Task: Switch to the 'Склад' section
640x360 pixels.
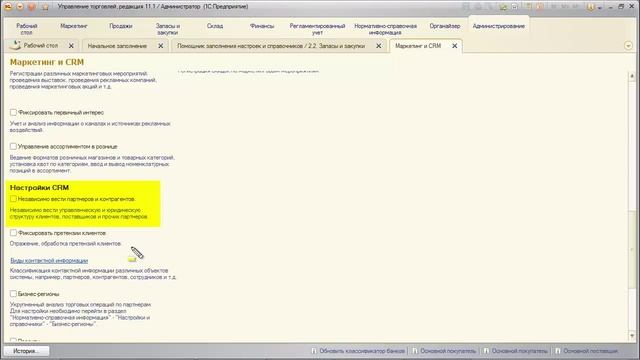Action: tap(215, 26)
